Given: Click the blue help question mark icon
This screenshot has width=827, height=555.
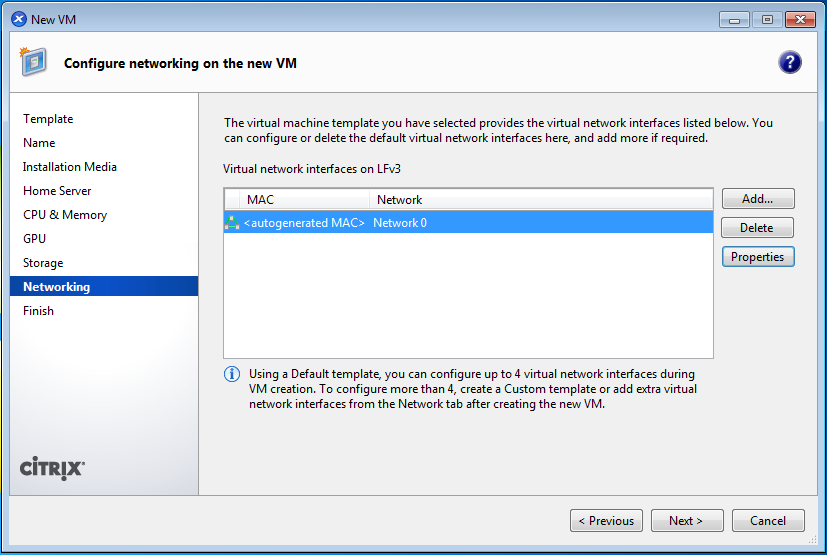Looking at the screenshot, I should point(790,62).
